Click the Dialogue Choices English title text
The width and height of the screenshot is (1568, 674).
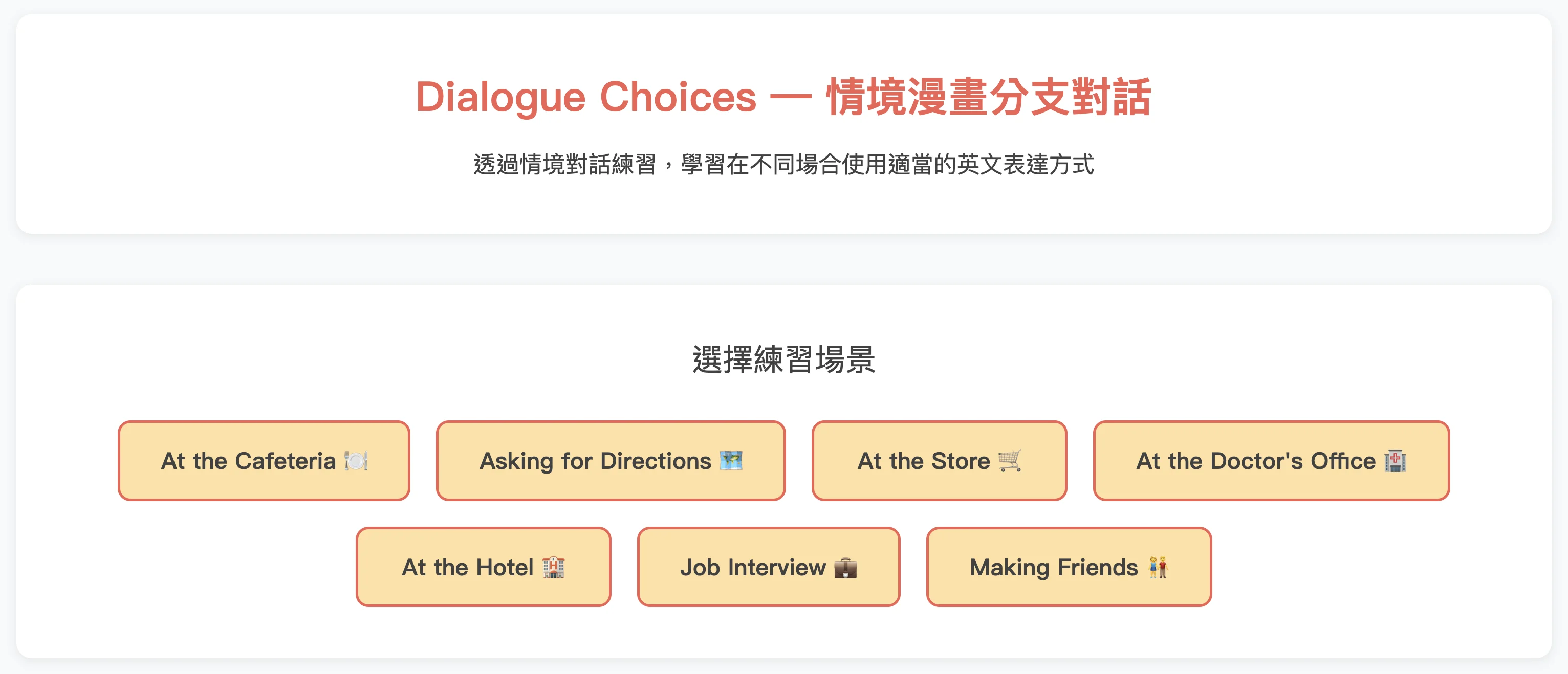point(585,97)
